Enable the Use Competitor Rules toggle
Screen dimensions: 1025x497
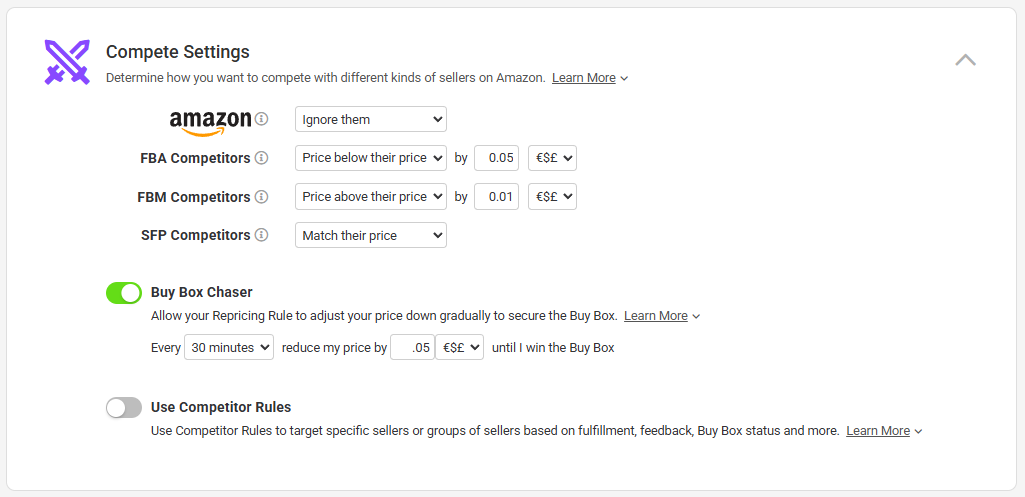(x=124, y=407)
